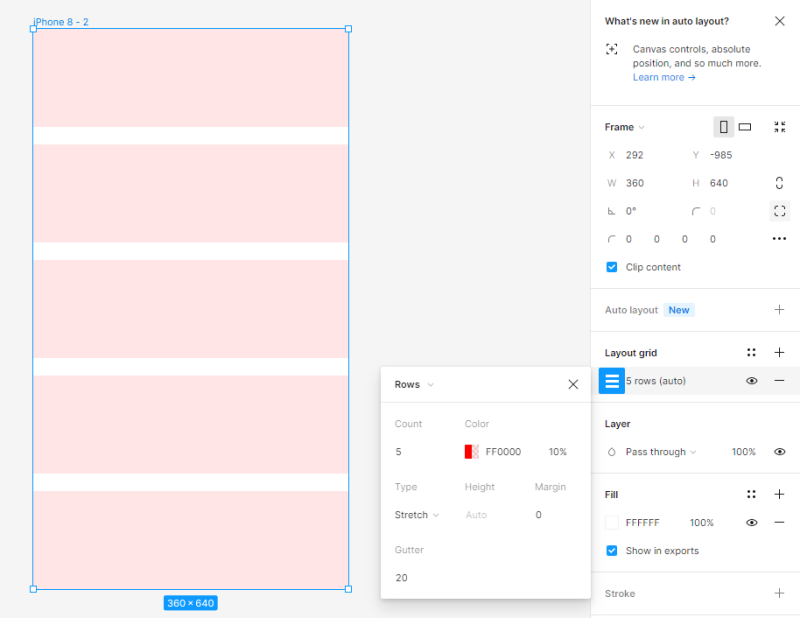The width and height of the screenshot is (800, 618).
Task: Click the resize to fit icon
Action: pos(779,127)
